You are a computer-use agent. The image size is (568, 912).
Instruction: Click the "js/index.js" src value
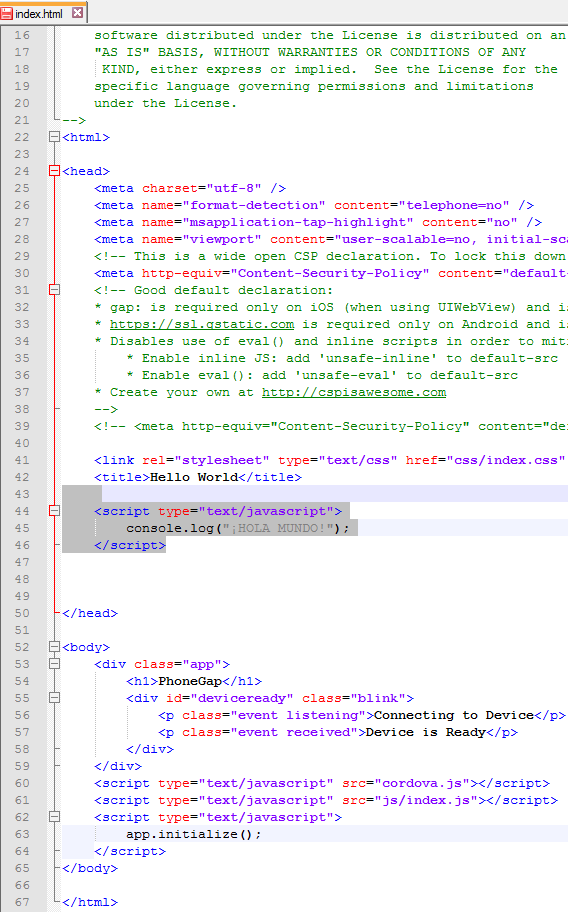[426, 800]
